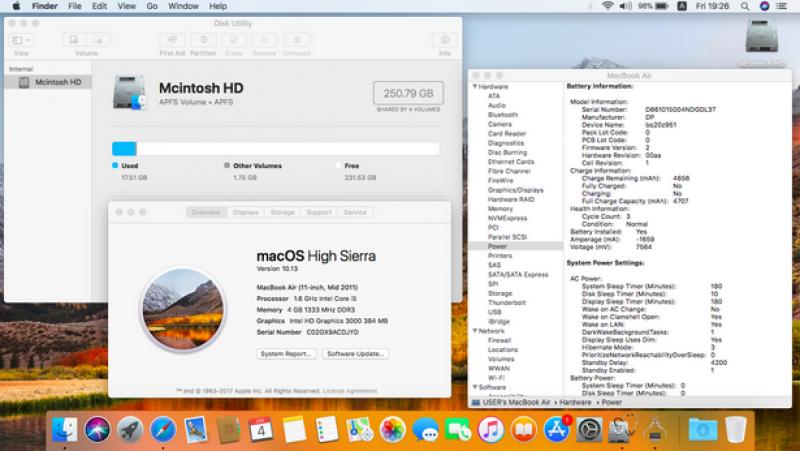This screenshot has width=800, height=451.
Task: Click Disk Utility stethoscope icon in Dock
Action: click(x=622, y=430)
